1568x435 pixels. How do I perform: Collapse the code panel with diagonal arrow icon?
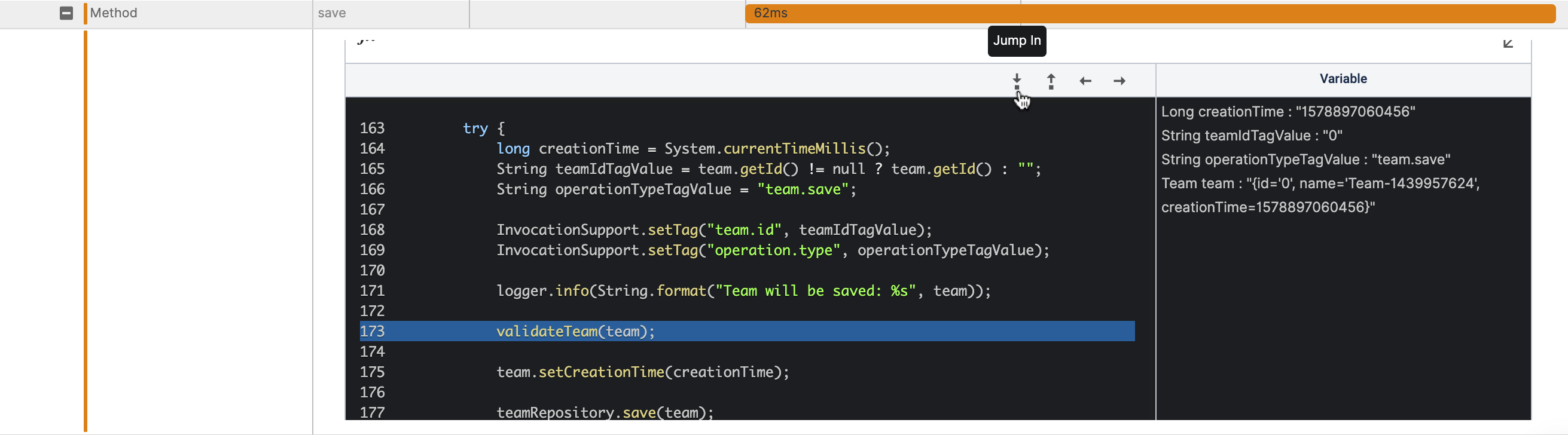(1508, 43)
